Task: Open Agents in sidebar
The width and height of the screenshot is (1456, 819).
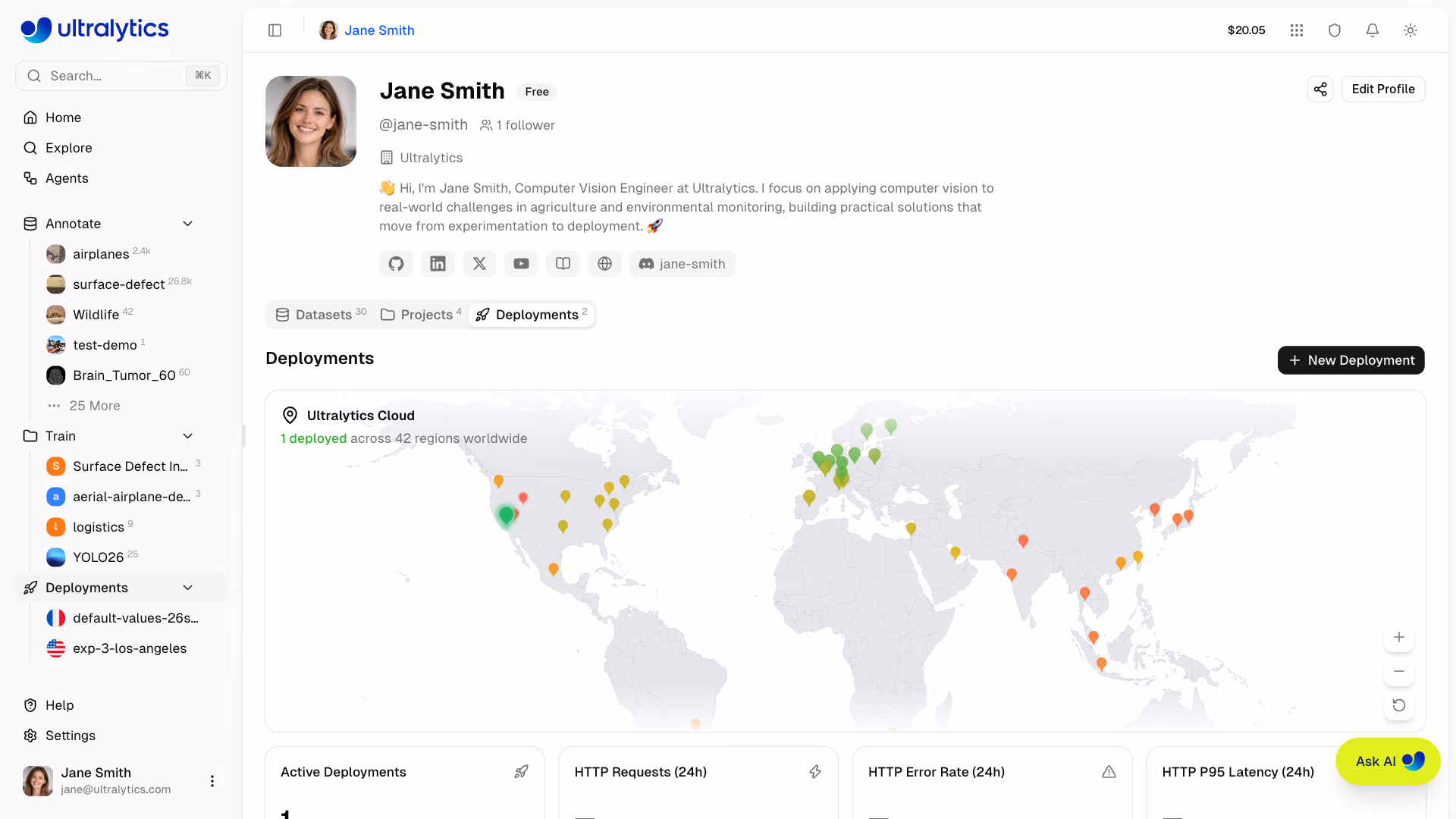Action: [121, 178]
